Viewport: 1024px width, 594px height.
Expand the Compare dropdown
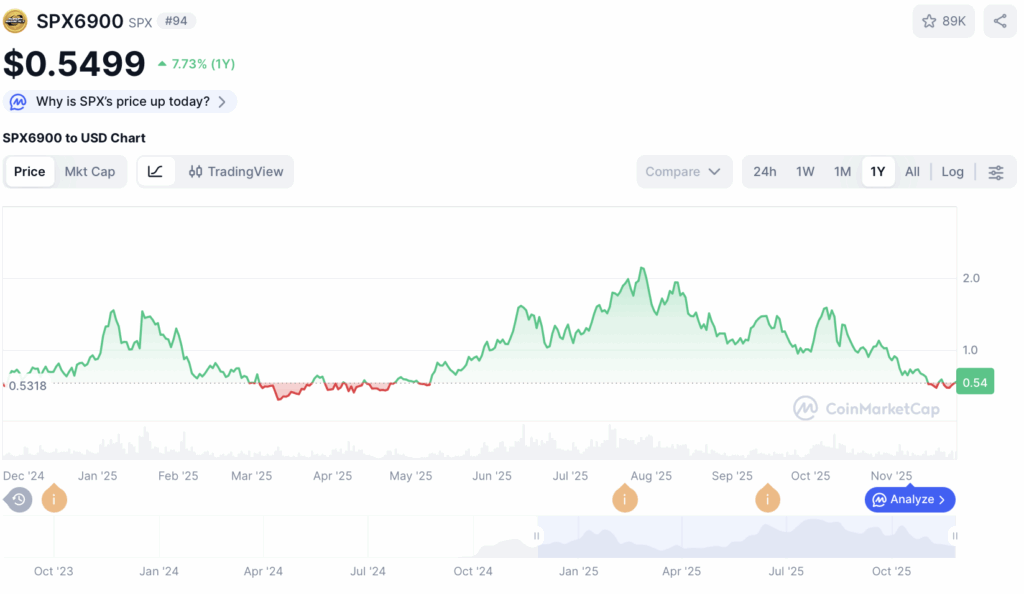click(x=684, y=172)
